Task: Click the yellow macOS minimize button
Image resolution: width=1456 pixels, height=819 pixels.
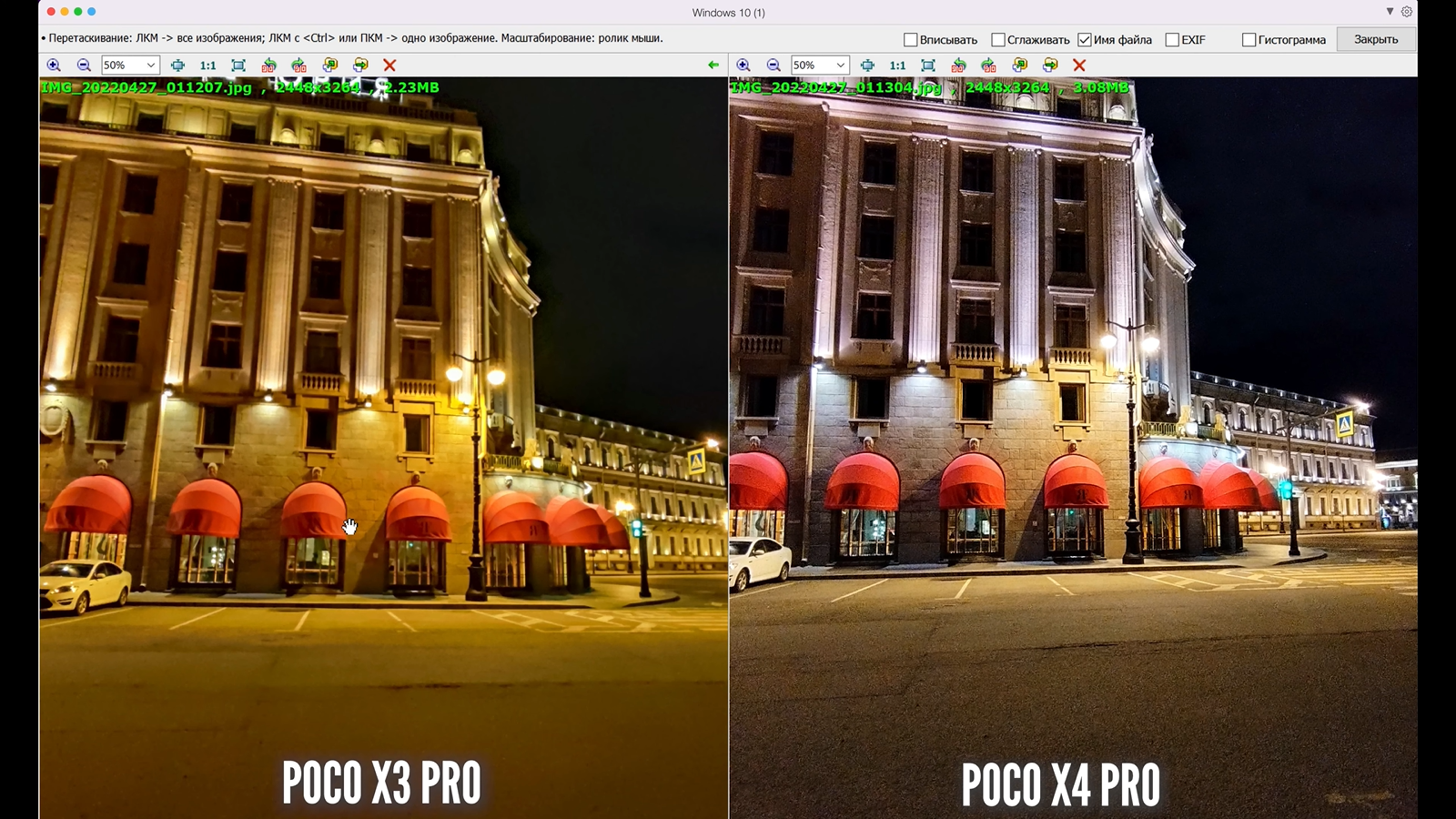Action: click(65, 12)
